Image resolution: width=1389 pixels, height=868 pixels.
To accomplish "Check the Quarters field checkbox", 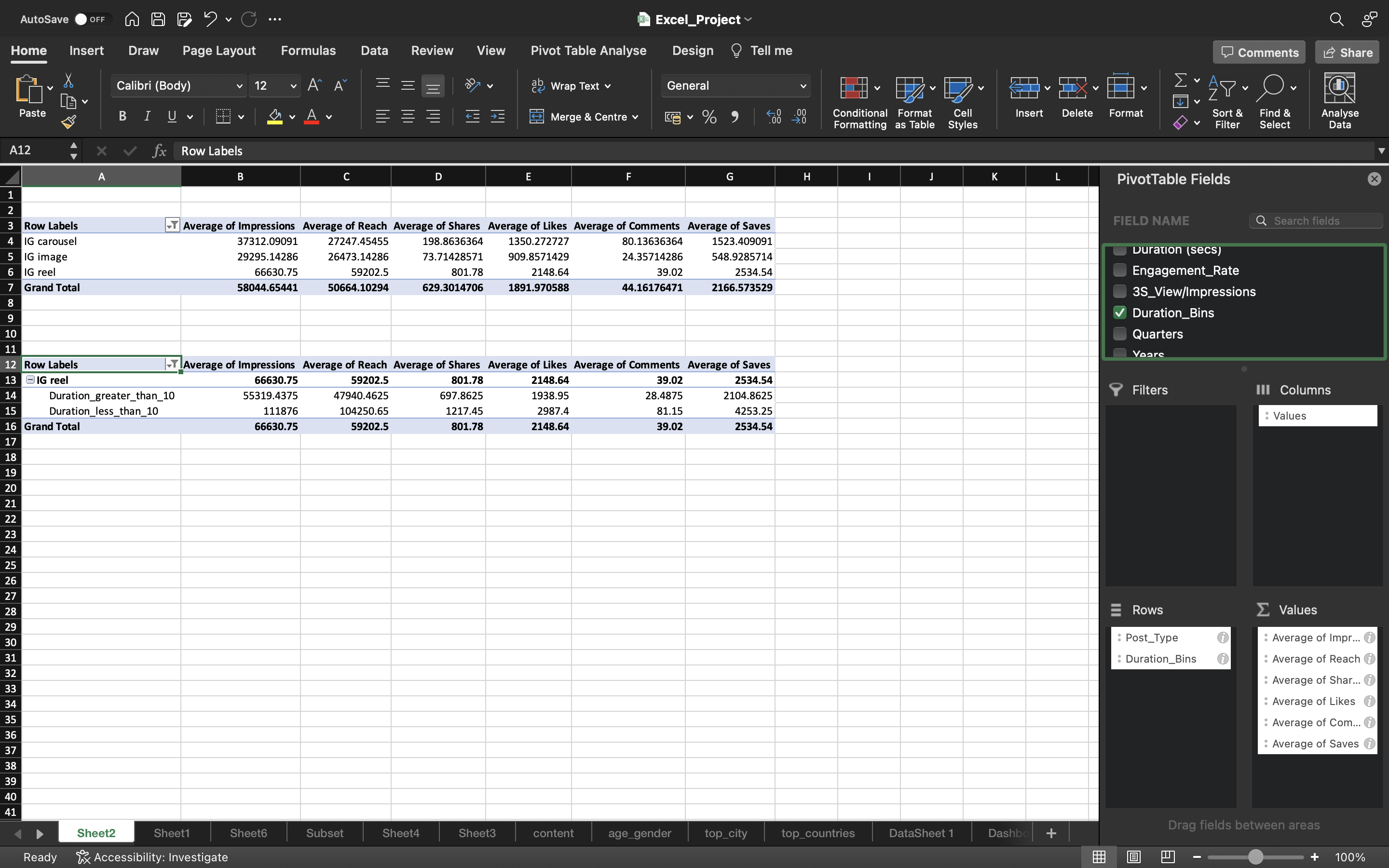I will [1119, 334].
